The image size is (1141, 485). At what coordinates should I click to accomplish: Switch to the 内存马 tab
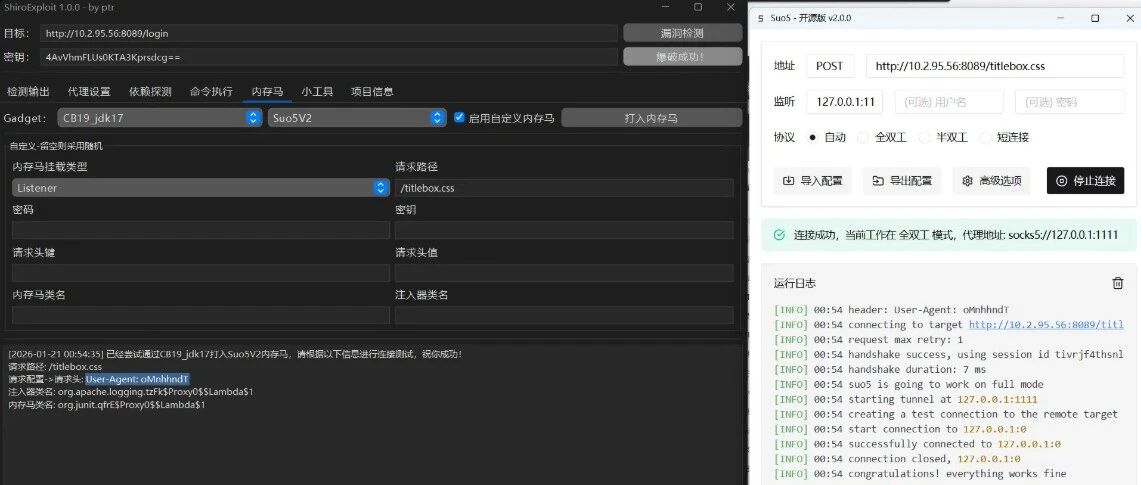click(267, 92)
